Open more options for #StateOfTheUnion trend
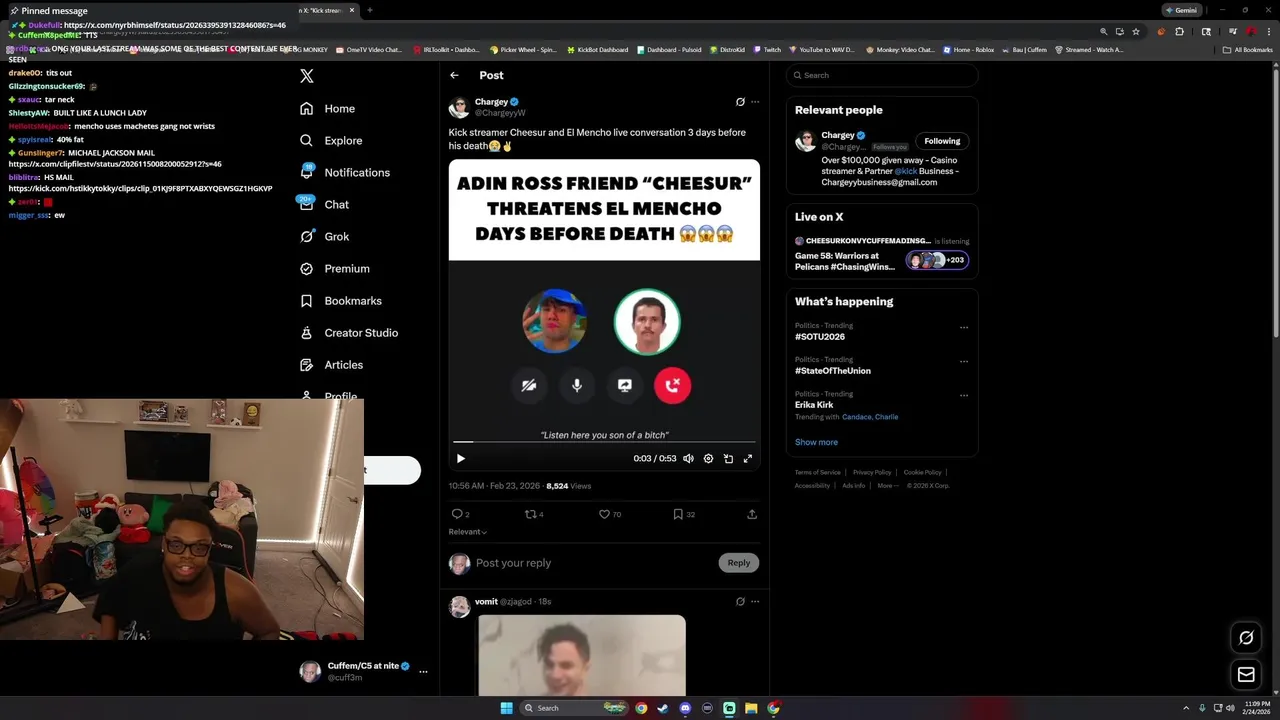The image size is (1280, 720). [x=964, y=361]
